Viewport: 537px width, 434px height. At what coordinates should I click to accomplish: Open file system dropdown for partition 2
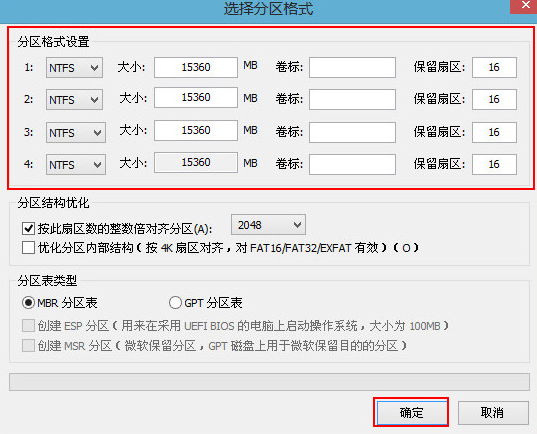(x=74, y=99)
